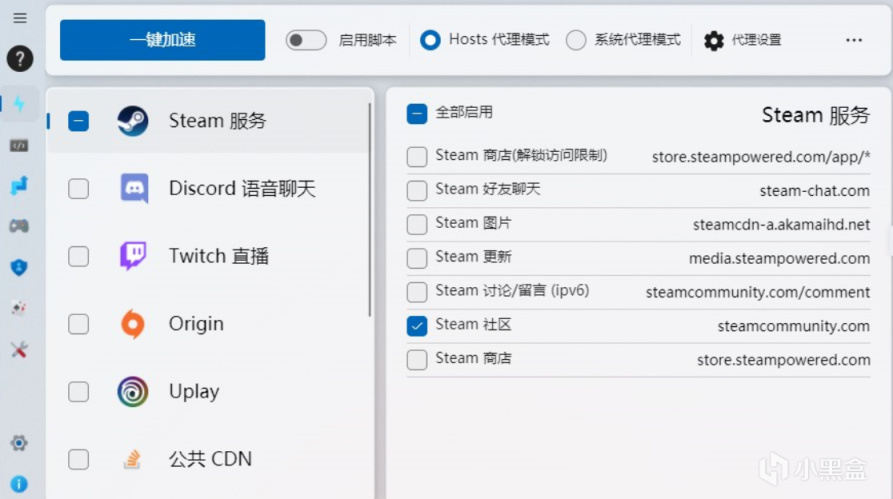Click the 一键加速 button
The image size is (893, 499).
point(162,40)
